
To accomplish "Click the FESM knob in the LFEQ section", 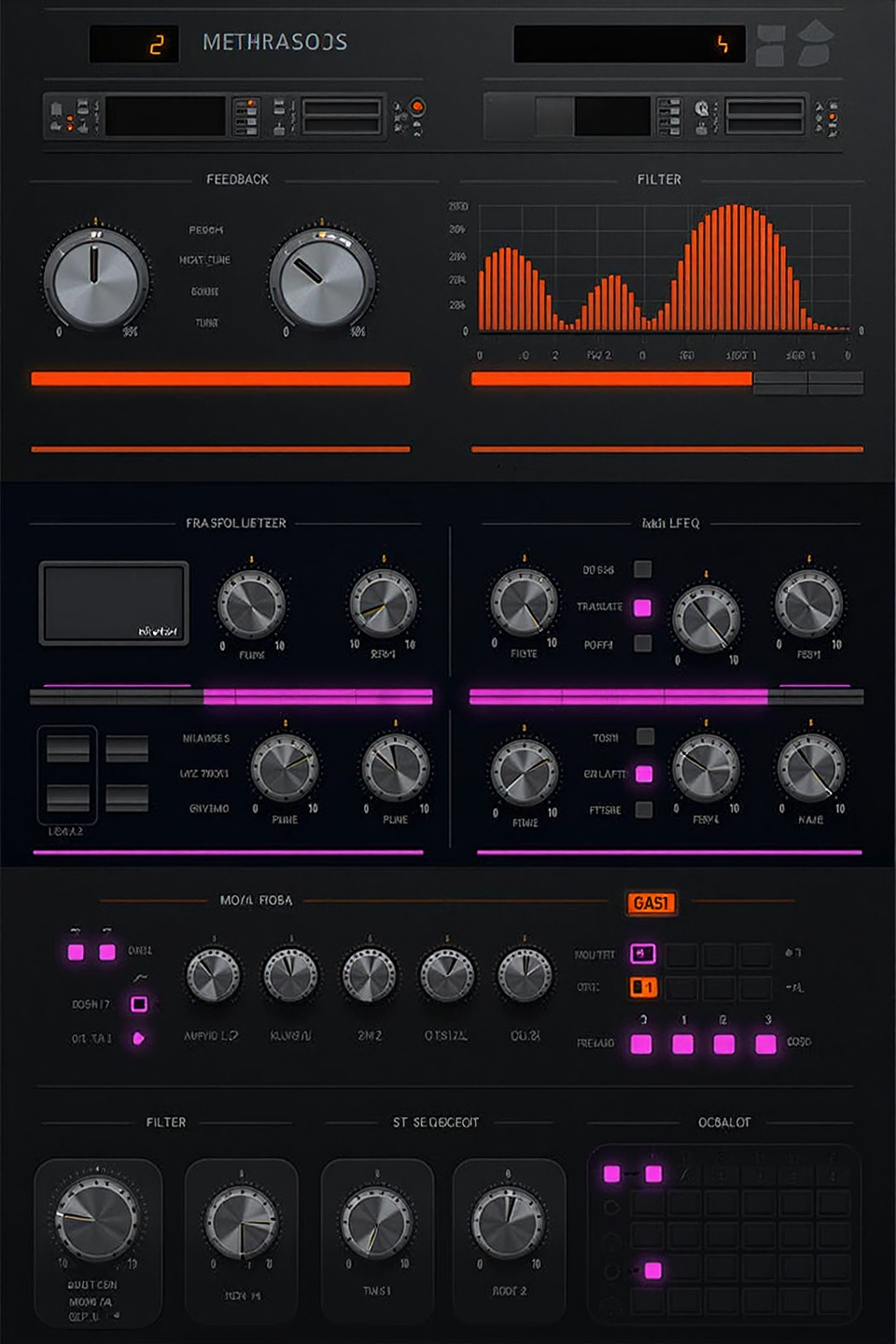I will click(808, 603).
